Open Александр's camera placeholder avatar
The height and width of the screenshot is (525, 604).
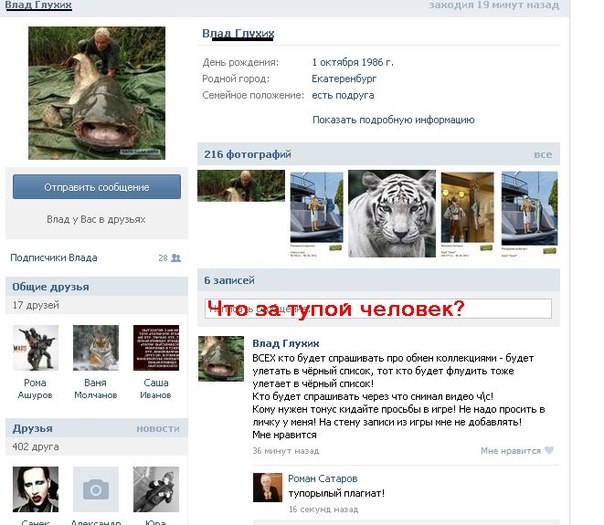96,489
